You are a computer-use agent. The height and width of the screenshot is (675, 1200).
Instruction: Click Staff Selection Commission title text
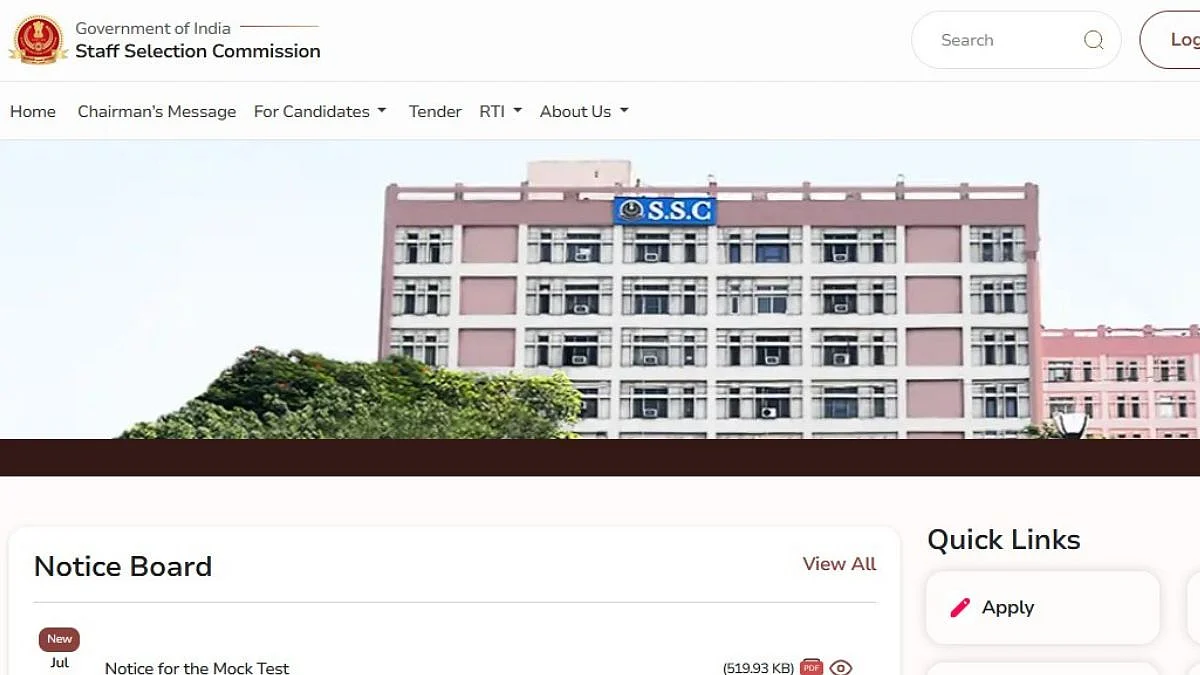point(198,51)
